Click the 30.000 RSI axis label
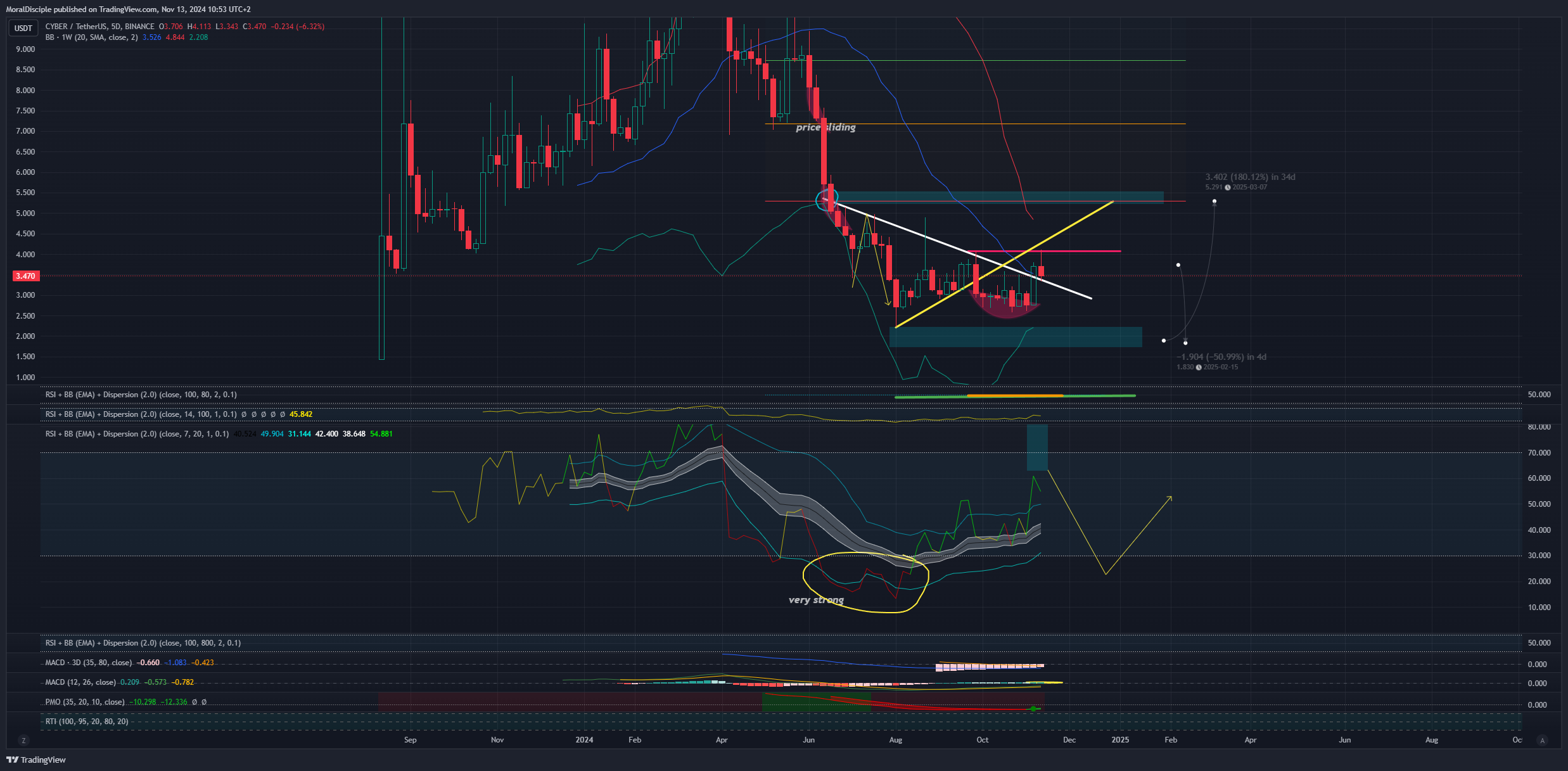Image resolution: width=1568 pixels, height=771 pixels. coord(1539,556)
